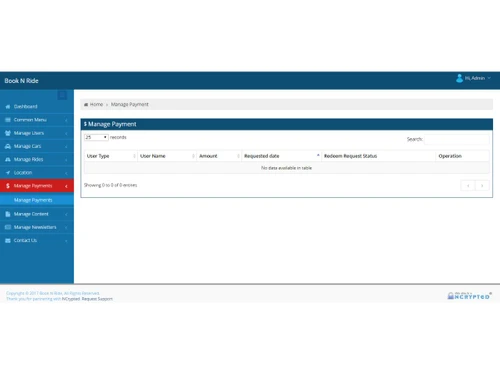Expand the Manage Cars chevron
The image size is (500, 375).
(66, 147)
